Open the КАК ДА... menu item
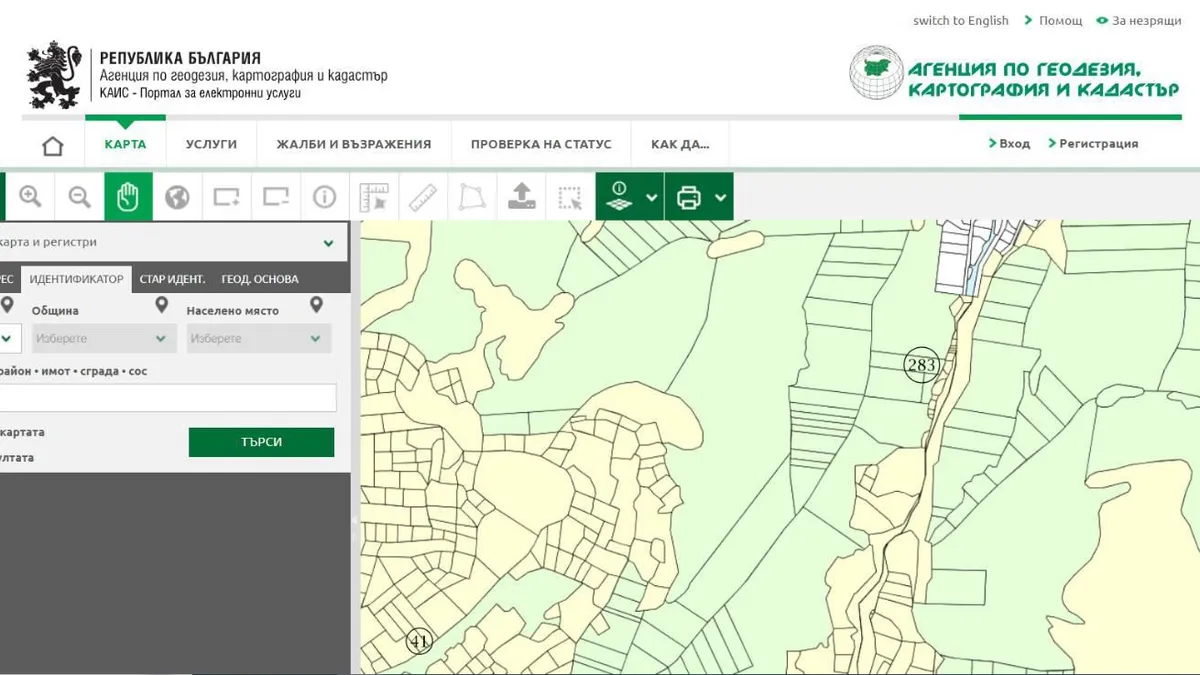The image size is (1200, 675). tap(680, 144)
